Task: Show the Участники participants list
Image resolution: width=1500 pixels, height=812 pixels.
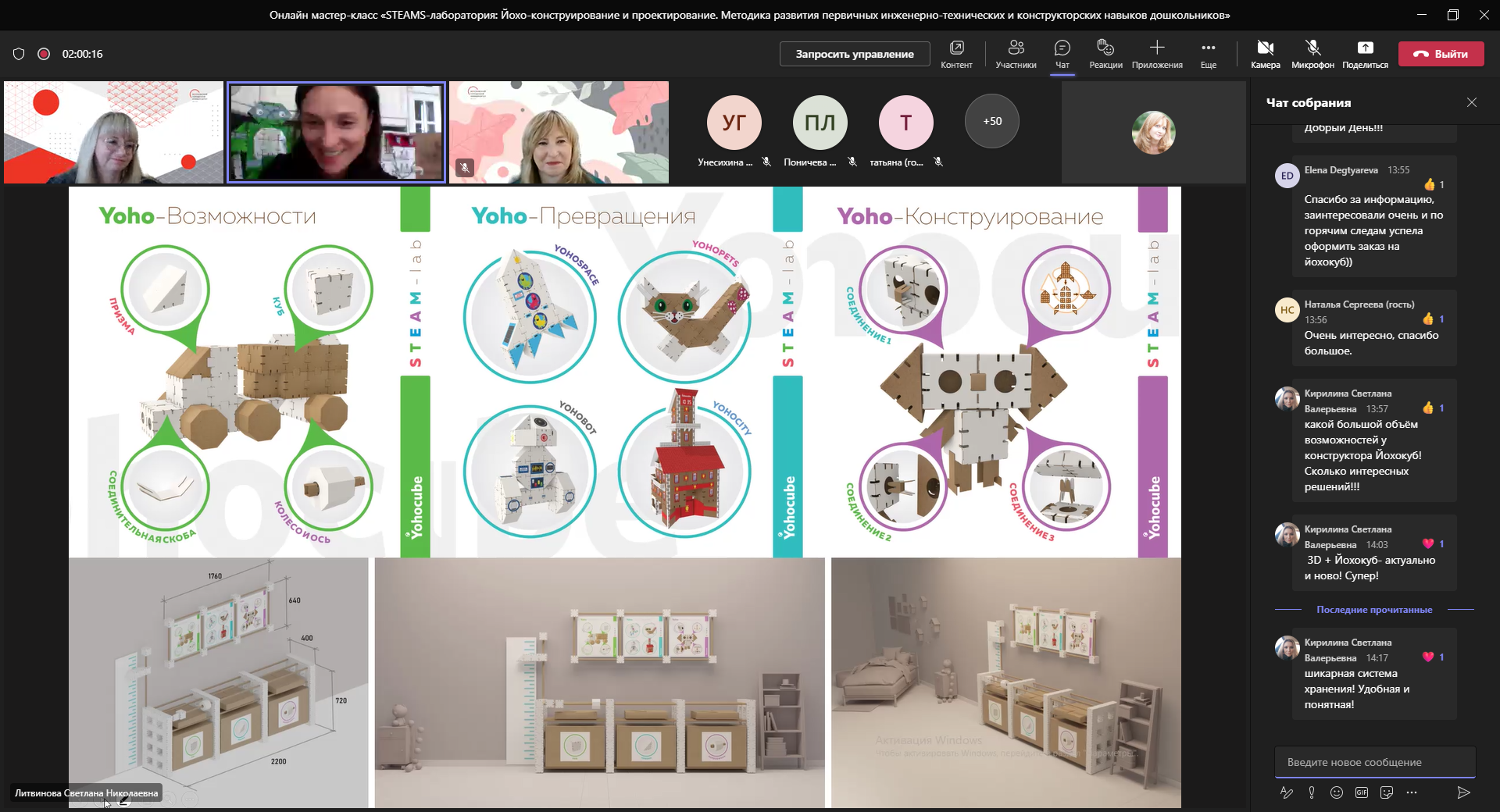Action: (x=1016, y=54)
